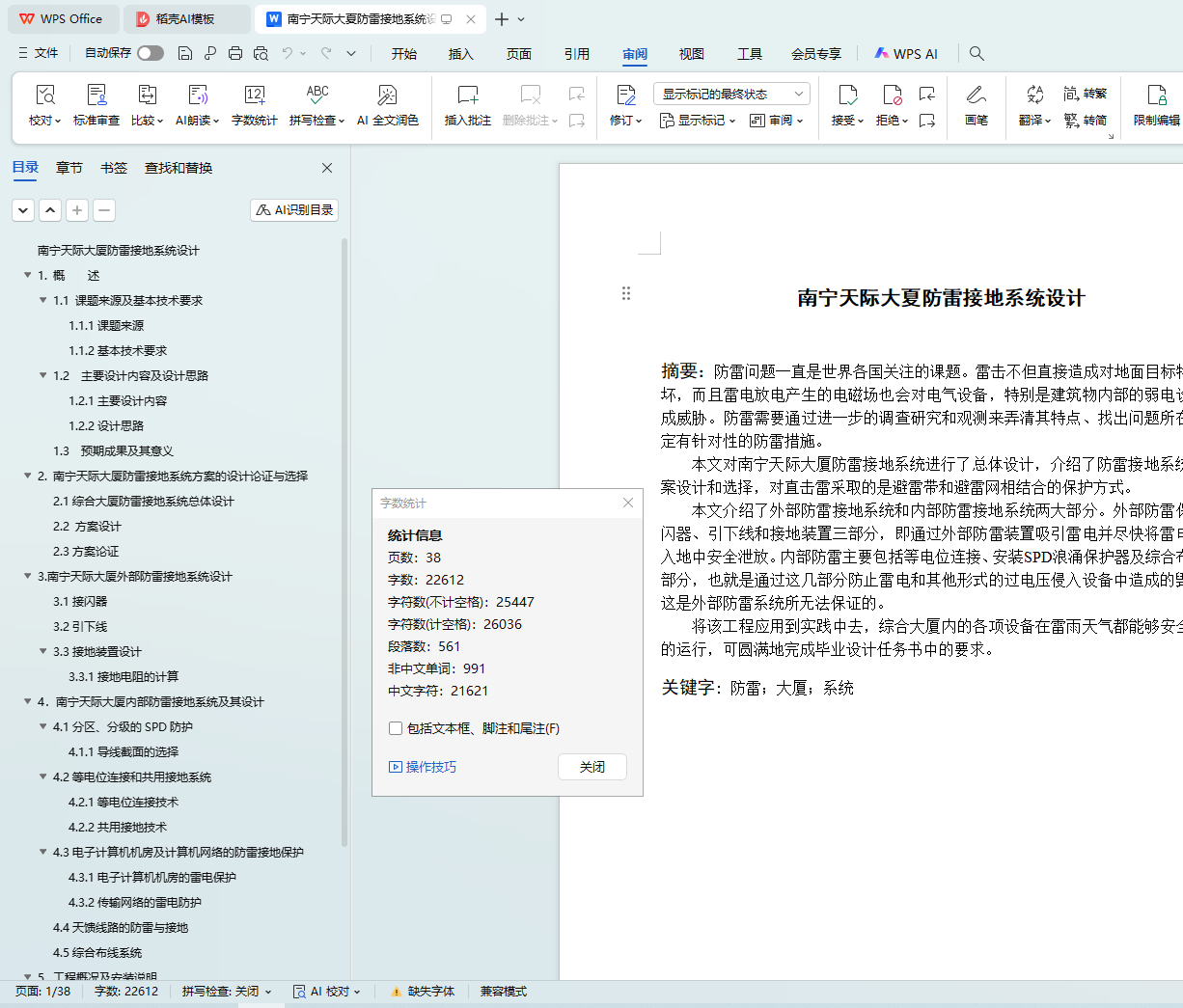Screen dimensions: 1183x1008
Task: Jump to heading 3.1 接闪器
Action: 80,602
